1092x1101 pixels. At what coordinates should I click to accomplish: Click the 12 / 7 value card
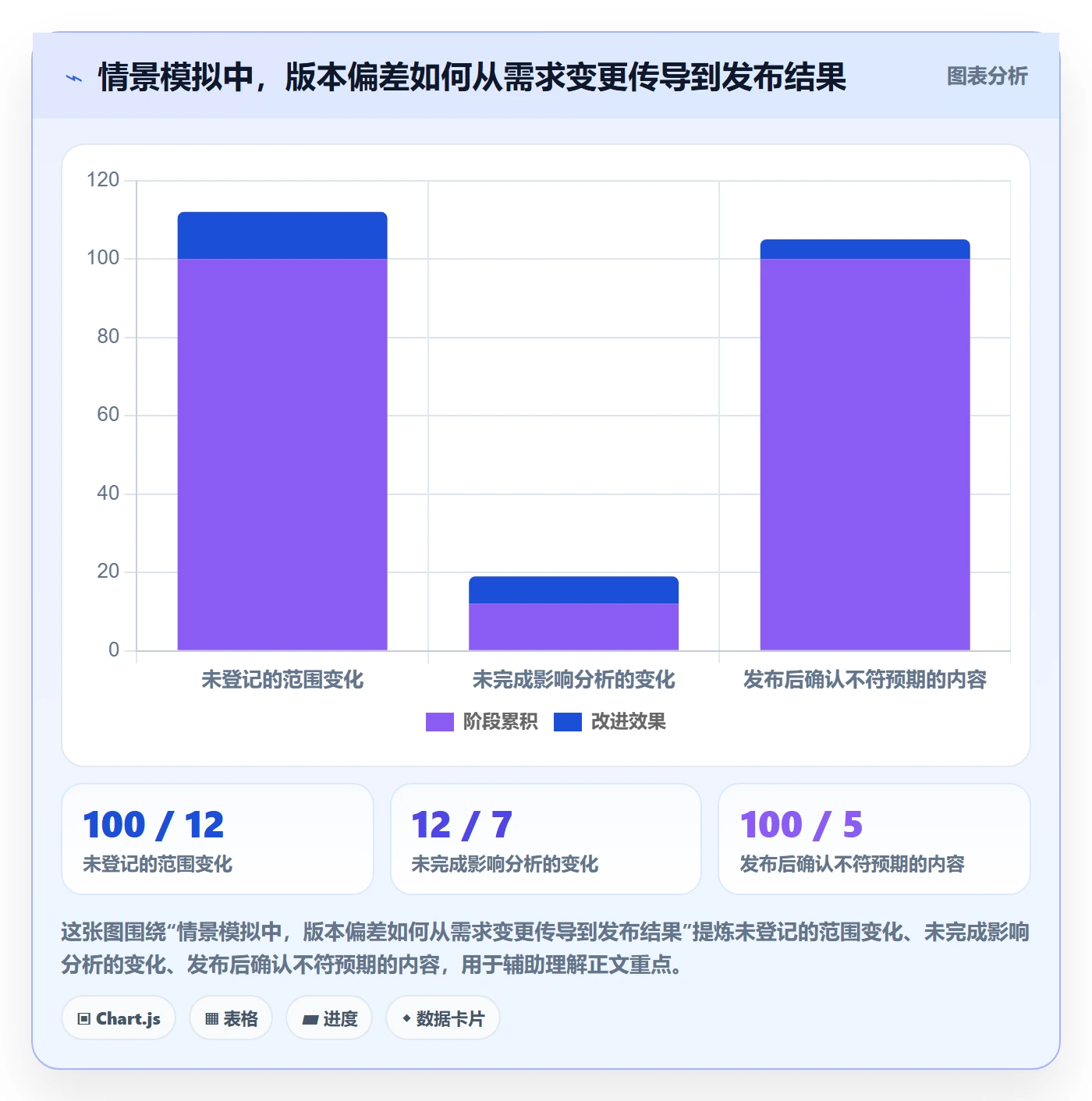pyautogui.click(x=546, y=839)
